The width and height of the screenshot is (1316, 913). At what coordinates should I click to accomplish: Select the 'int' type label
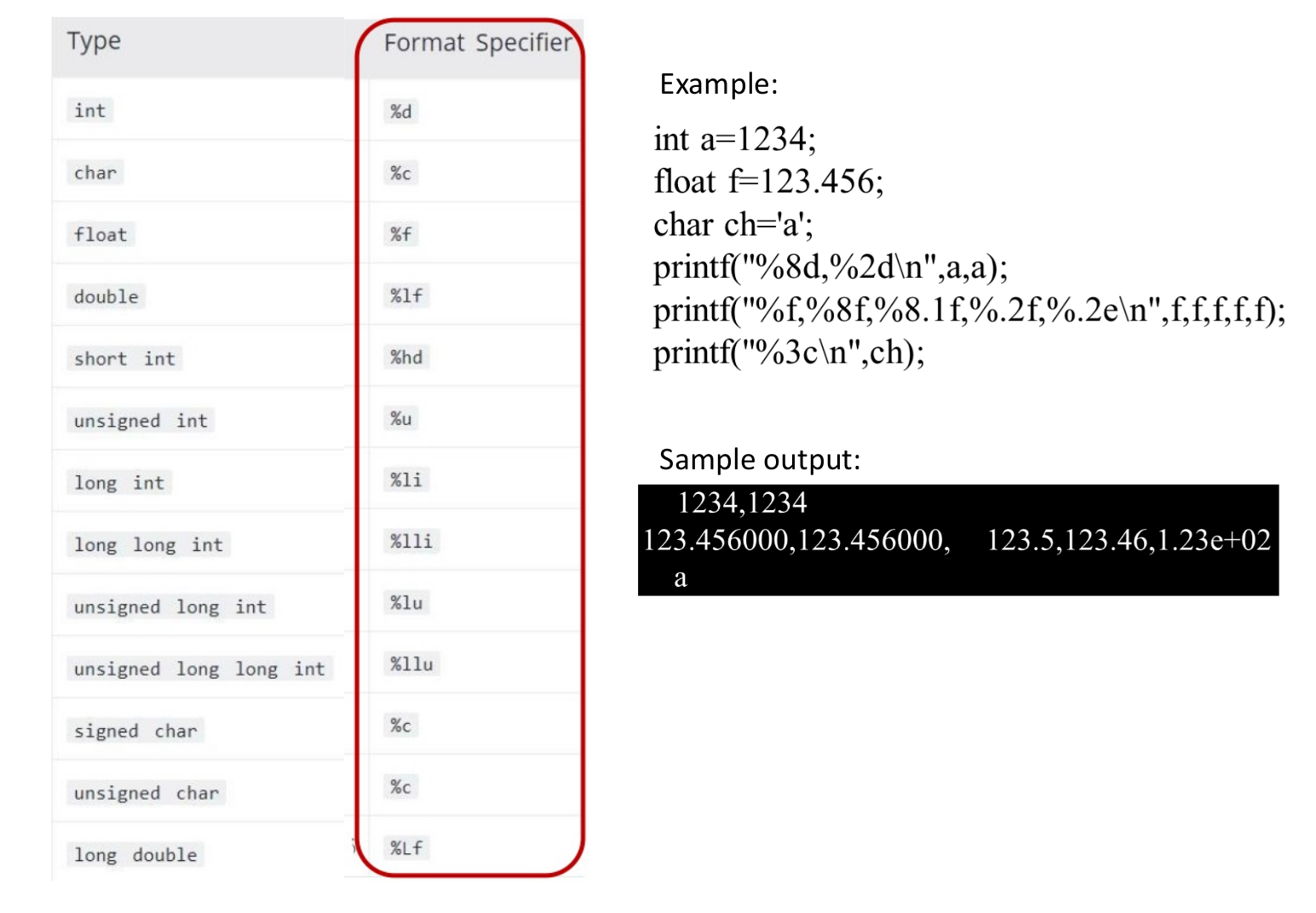(x=90, y=111)
